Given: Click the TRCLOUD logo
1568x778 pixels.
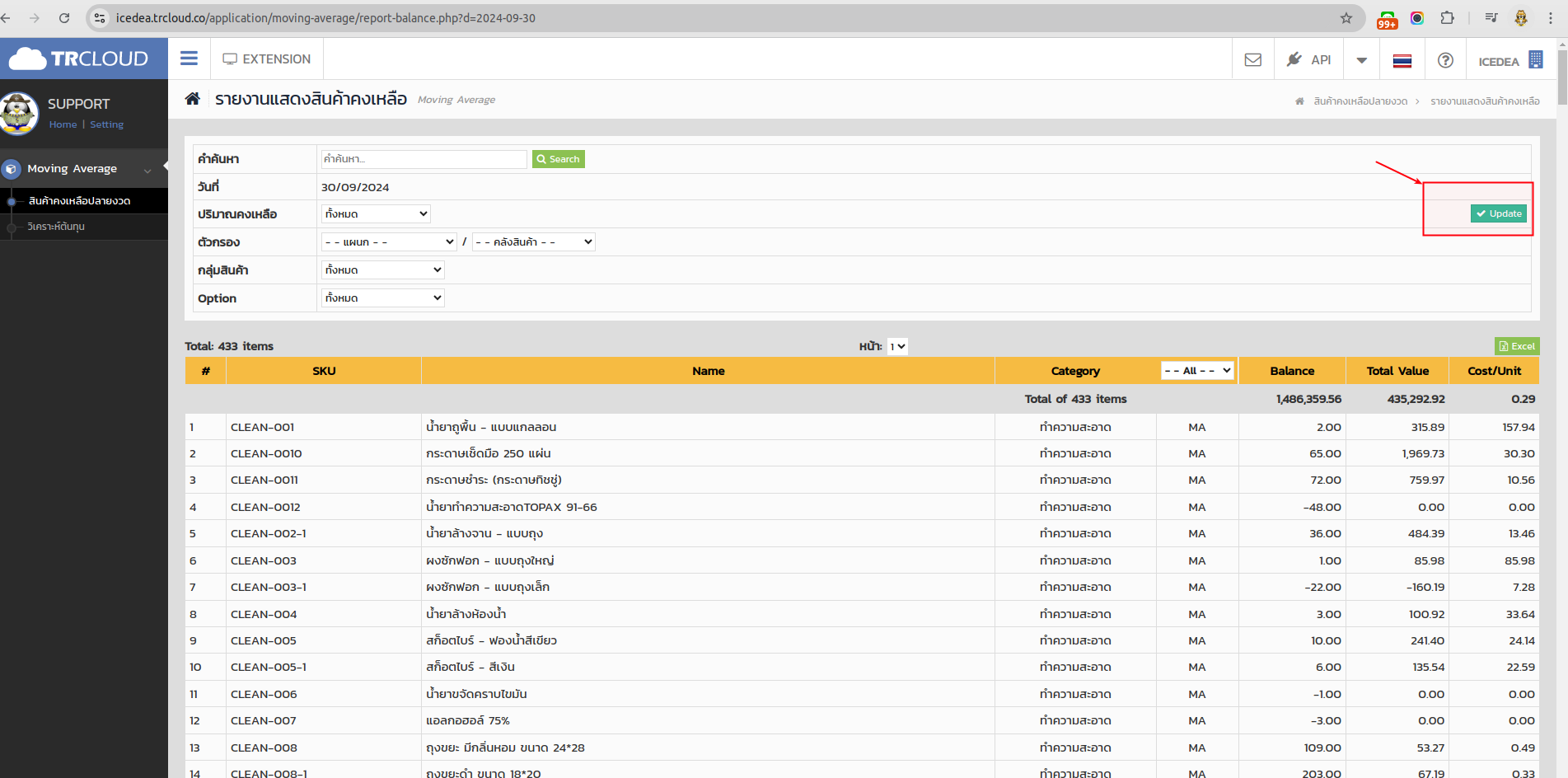Looking at the screenshot, I should [x=79, y=59].
